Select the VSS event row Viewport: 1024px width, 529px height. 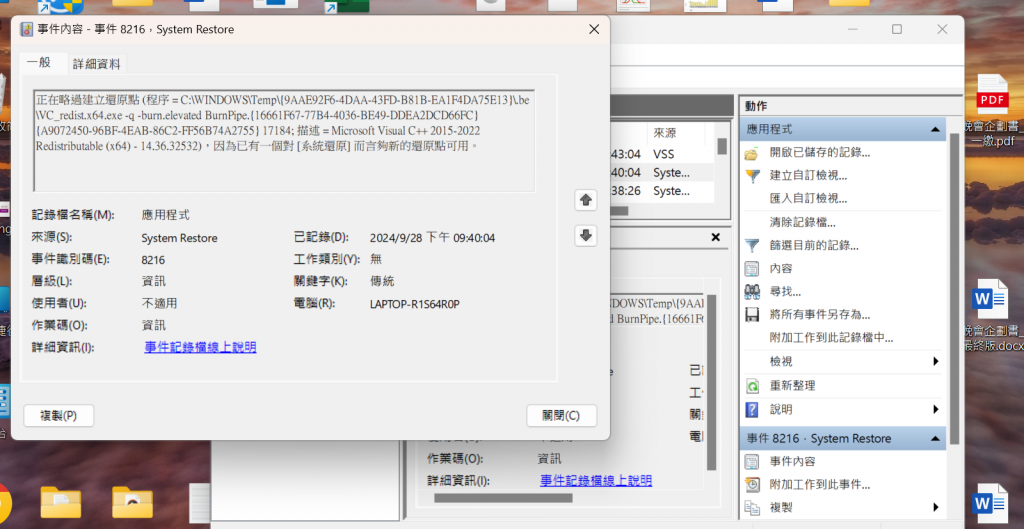[x=662, y=154]
